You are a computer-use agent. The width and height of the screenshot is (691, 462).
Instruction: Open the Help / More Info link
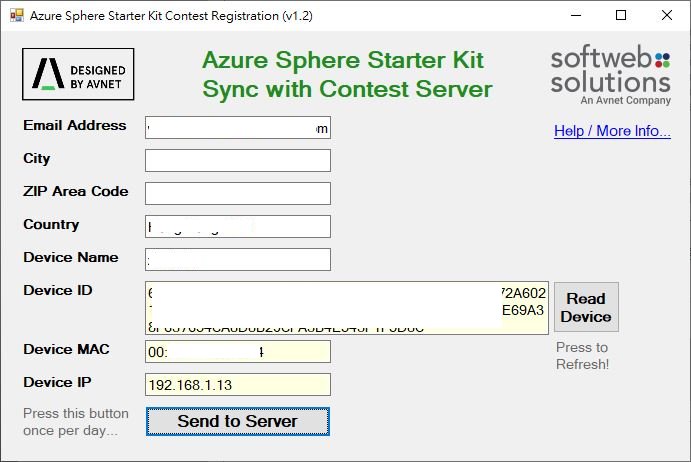[x=612, y=131]
